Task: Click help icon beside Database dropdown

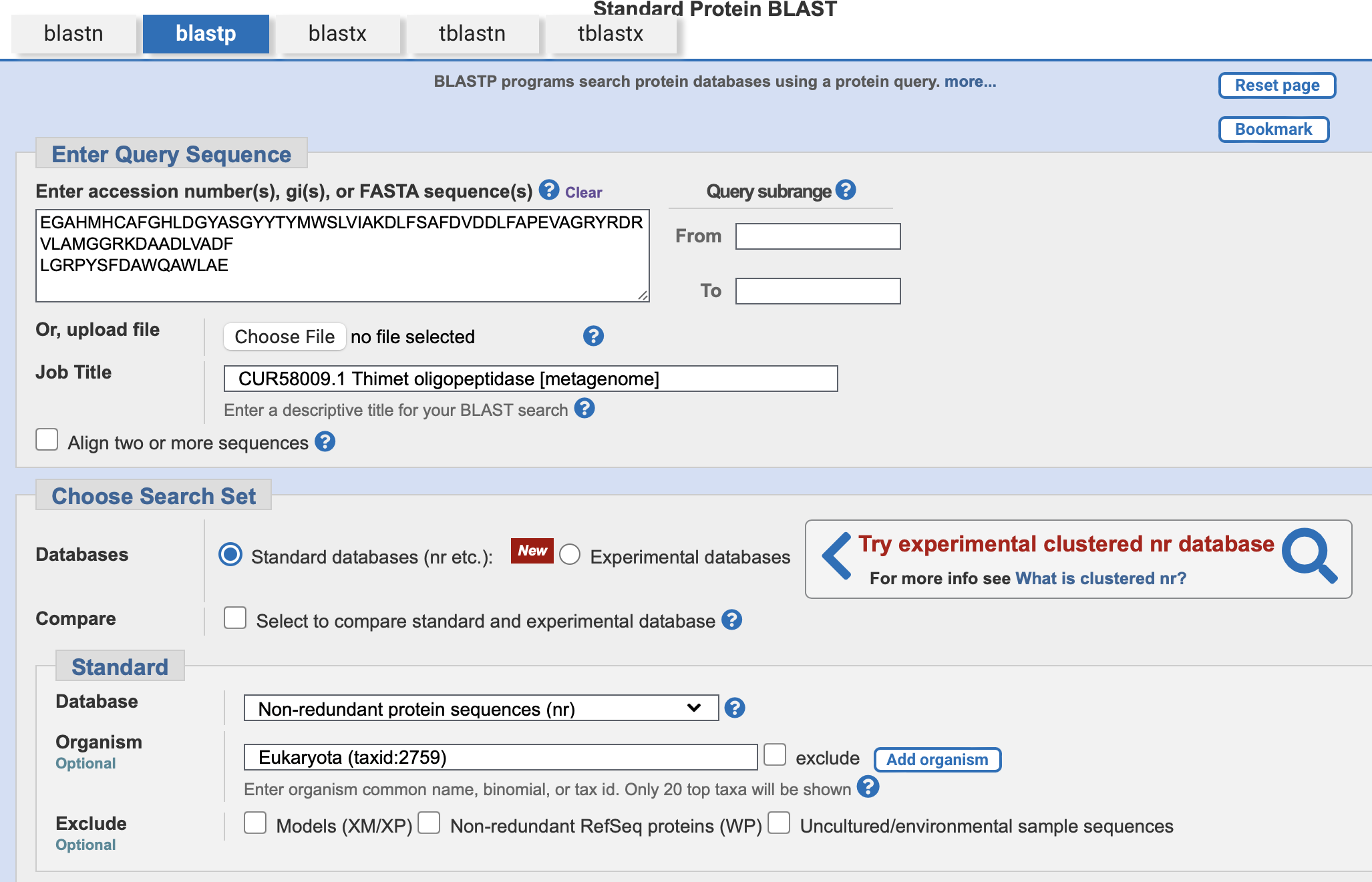Action: (x=735, y=708)
